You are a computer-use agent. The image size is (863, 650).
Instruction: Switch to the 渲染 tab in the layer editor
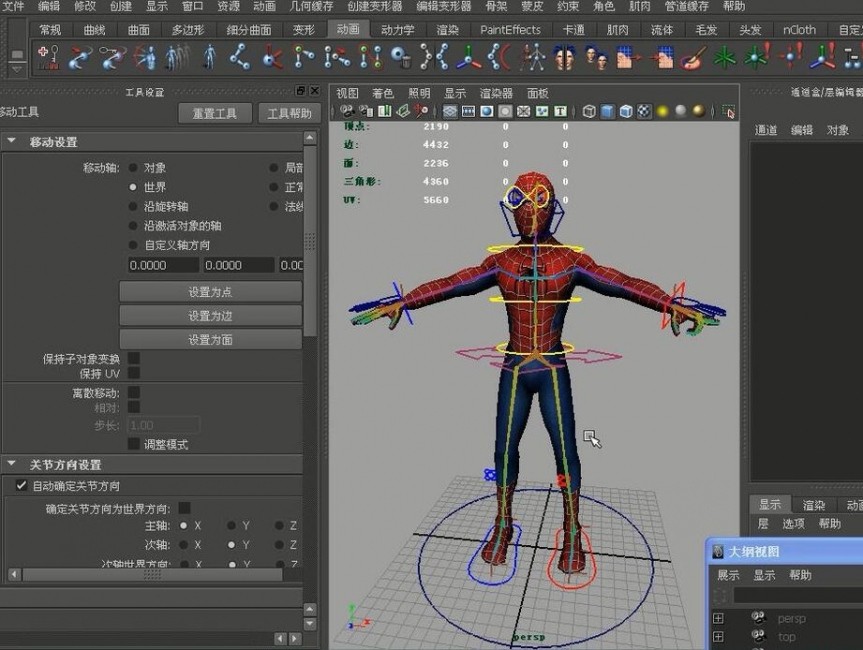(x=813, y=505)
